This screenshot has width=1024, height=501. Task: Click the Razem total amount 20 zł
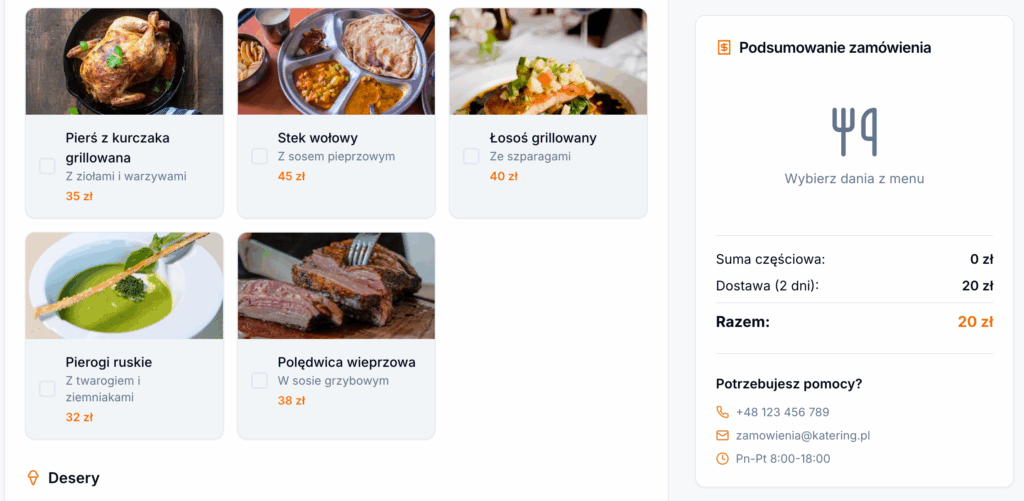975,322
